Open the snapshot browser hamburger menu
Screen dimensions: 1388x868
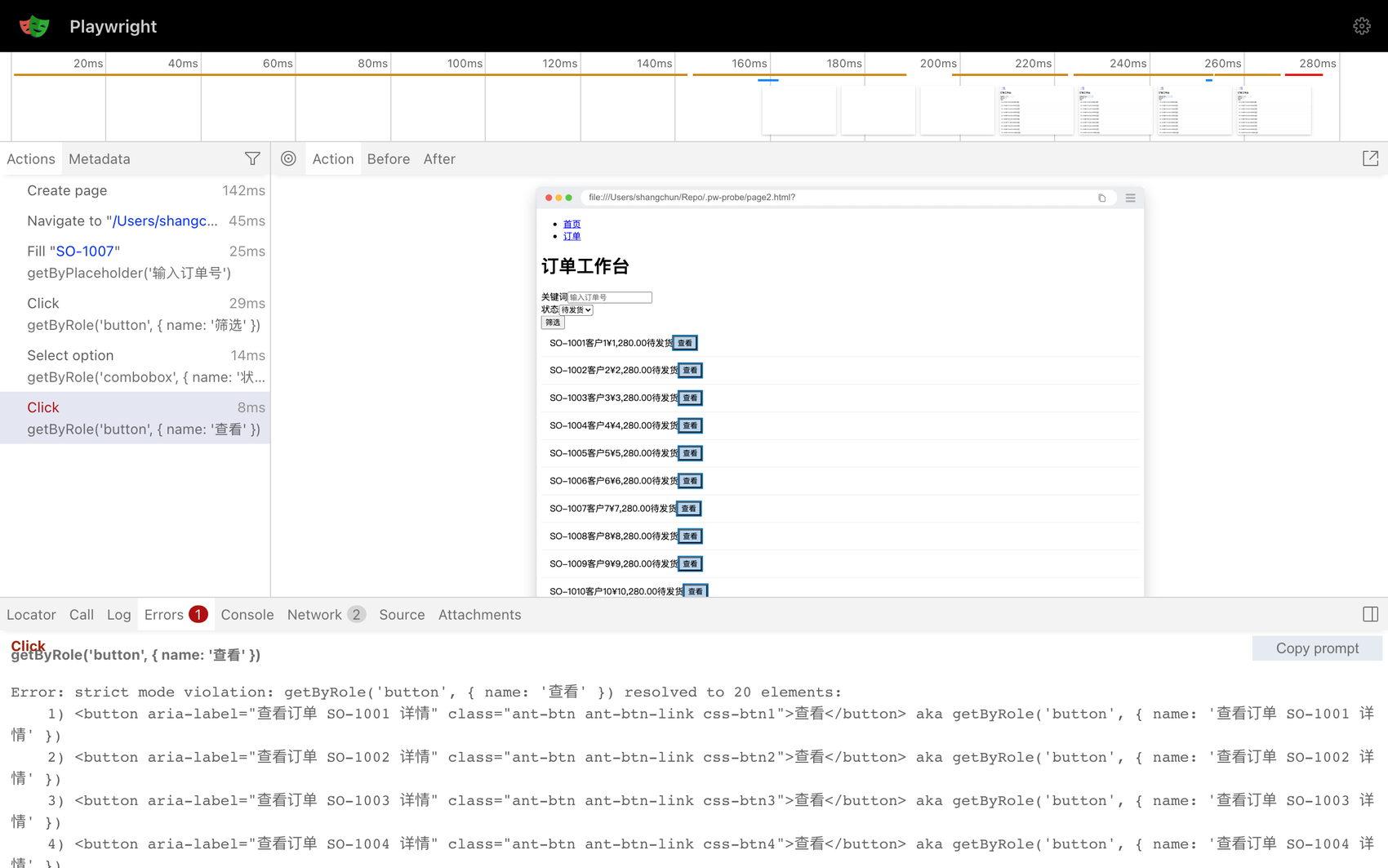click(1130, 198)
